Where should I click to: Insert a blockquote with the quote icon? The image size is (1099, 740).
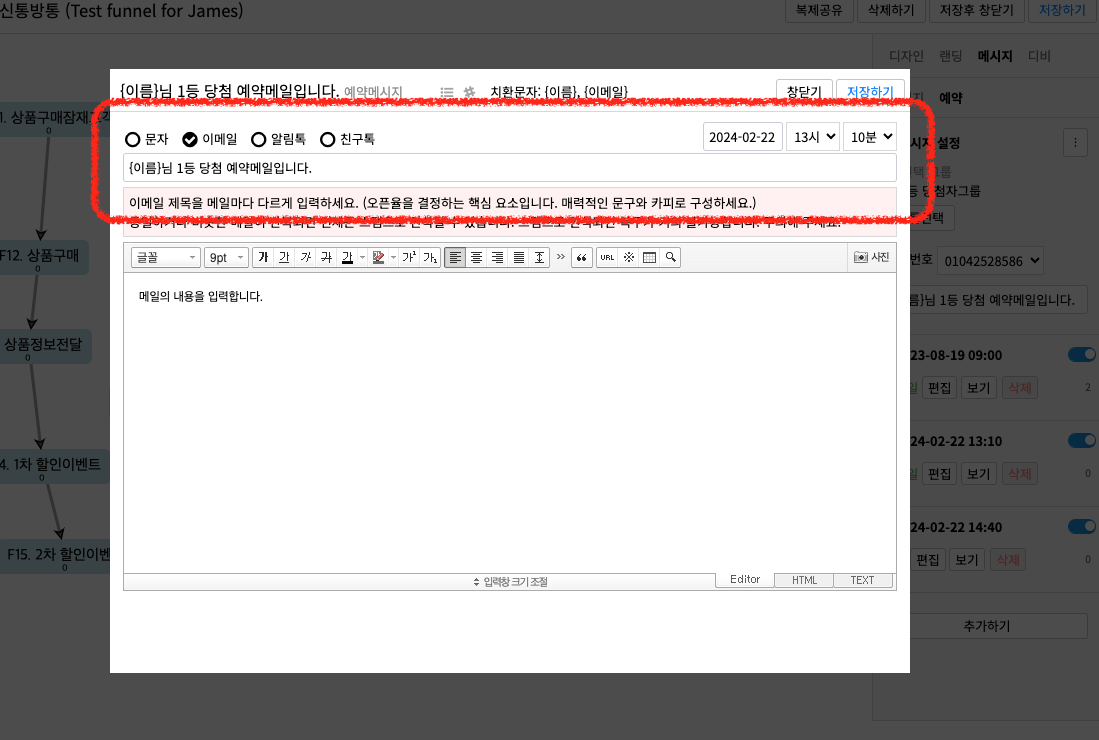point(581,258)
